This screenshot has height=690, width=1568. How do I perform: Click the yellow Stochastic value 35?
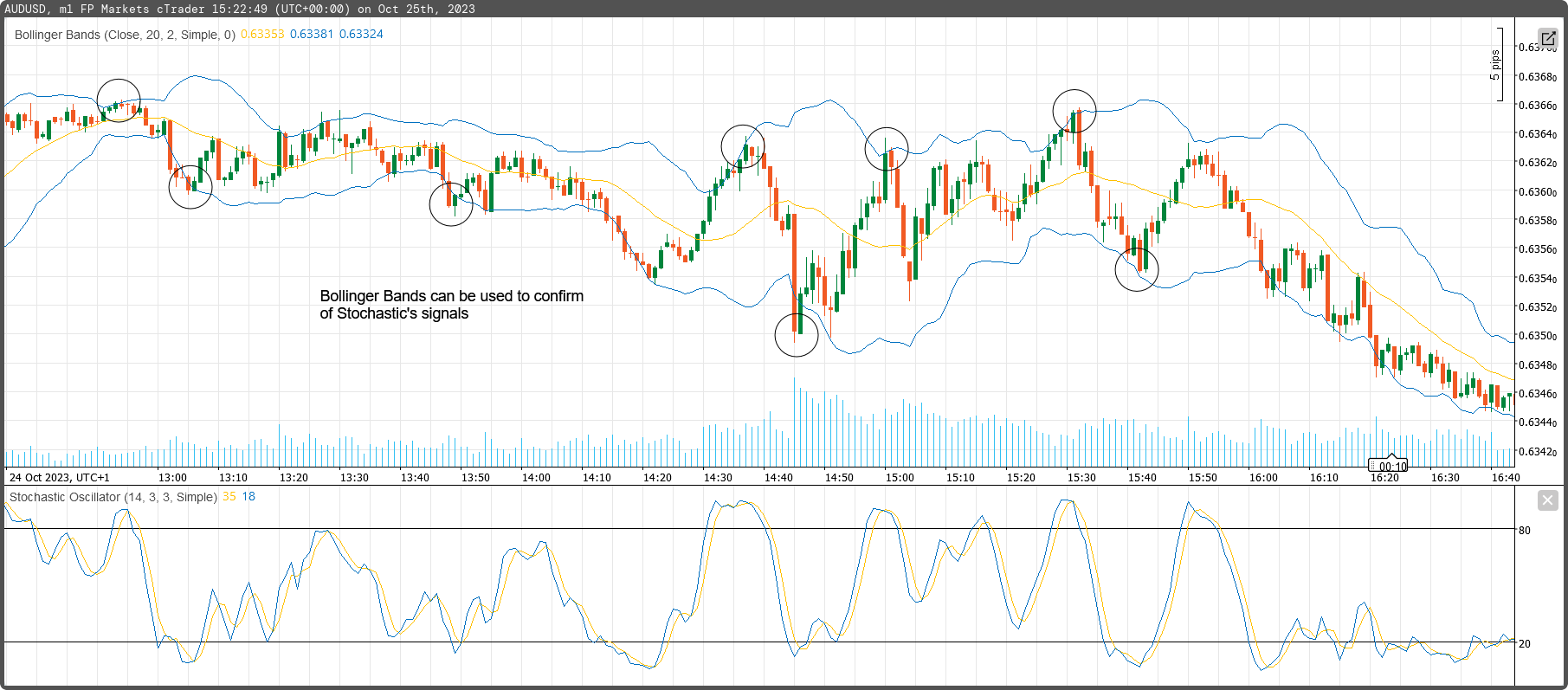coord(229,497)
